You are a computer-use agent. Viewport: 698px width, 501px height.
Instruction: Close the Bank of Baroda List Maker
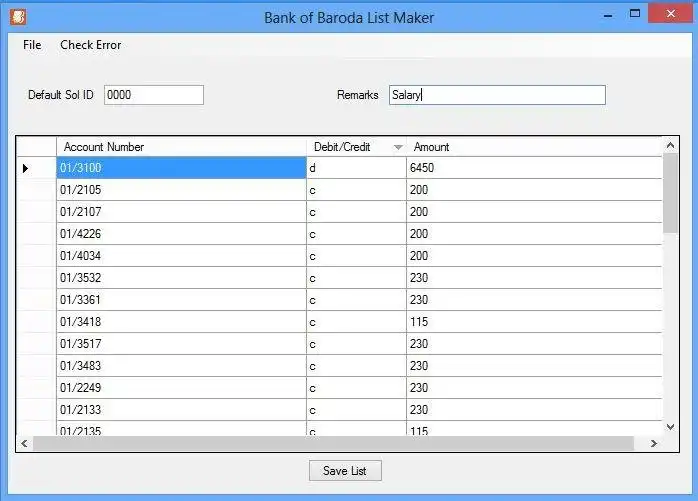671,14
